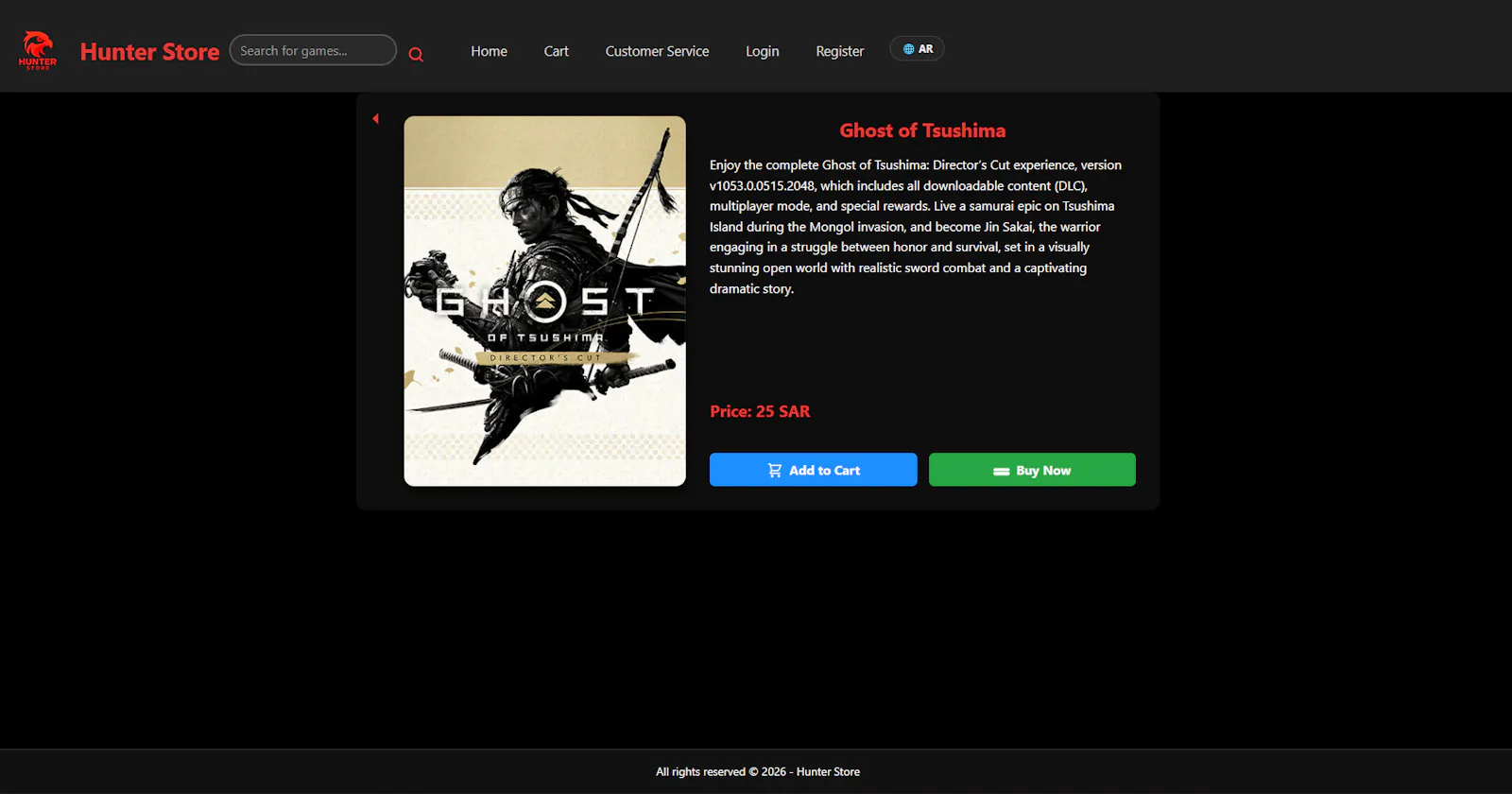Click the Hunter Store logo icon
Image resolution: width=1512 pixels, height=794 pixels.
point(38,50)
